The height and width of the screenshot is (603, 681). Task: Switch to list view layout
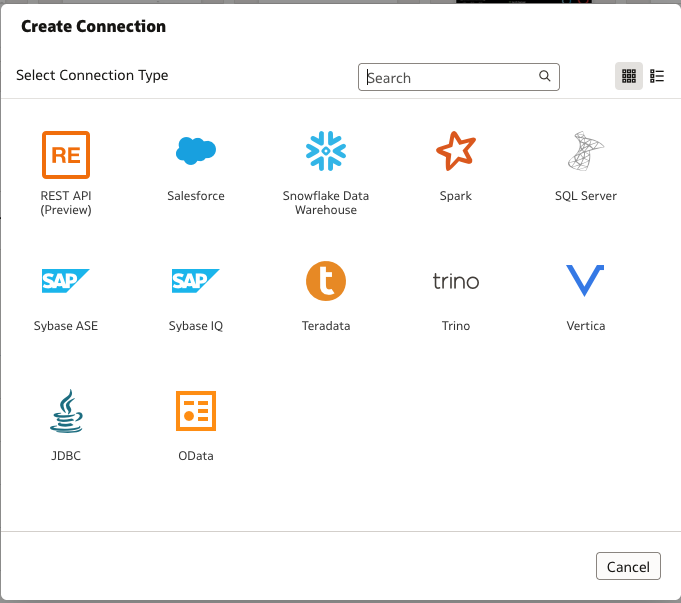pos(657,76)
